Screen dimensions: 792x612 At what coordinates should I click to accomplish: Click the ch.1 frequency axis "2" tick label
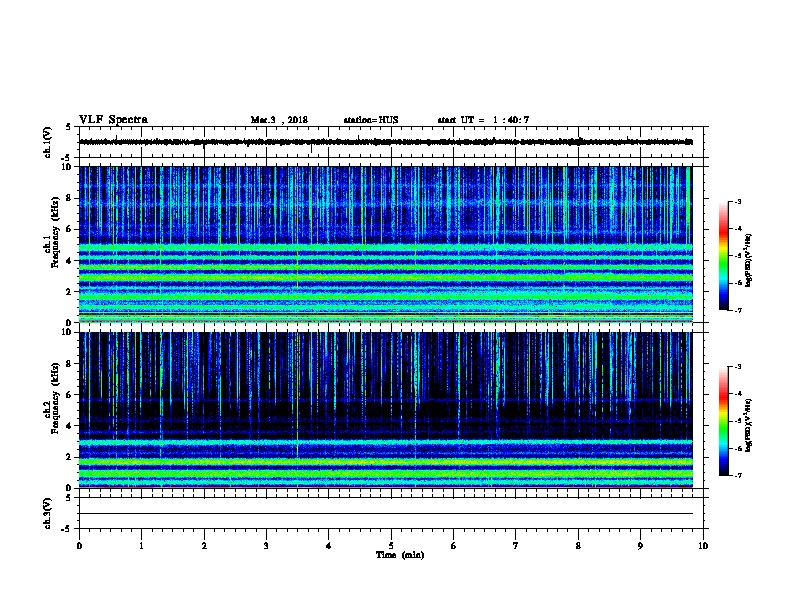[x=69, y=291]
